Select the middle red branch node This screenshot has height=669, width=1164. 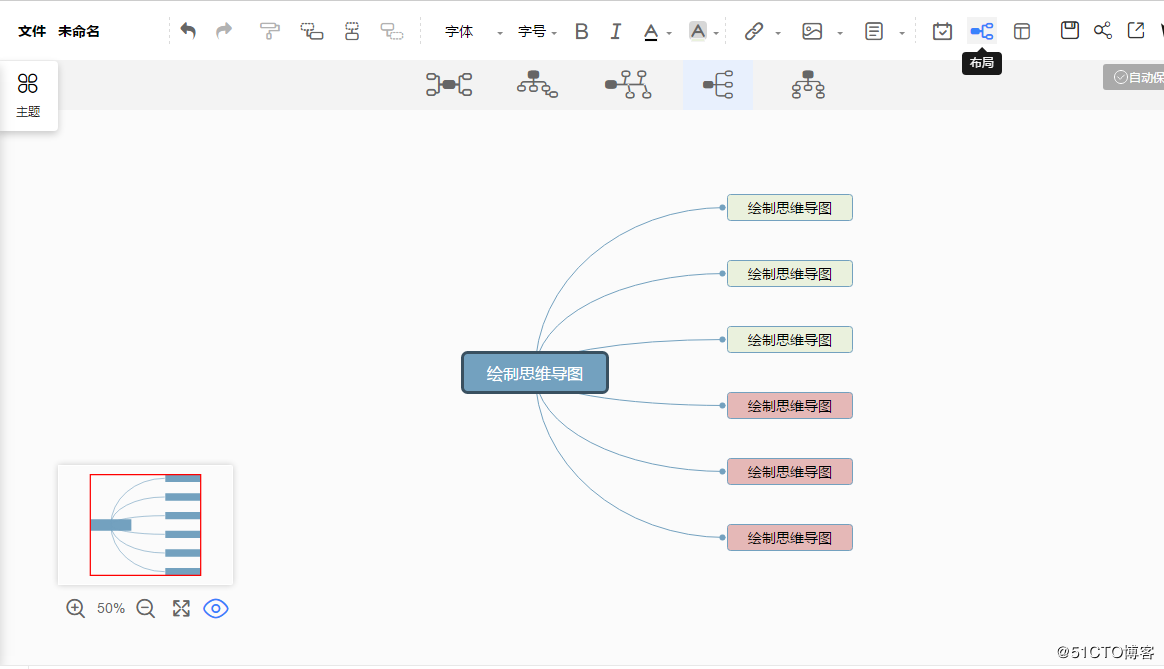pyautogui.click(x=789, y=472)
